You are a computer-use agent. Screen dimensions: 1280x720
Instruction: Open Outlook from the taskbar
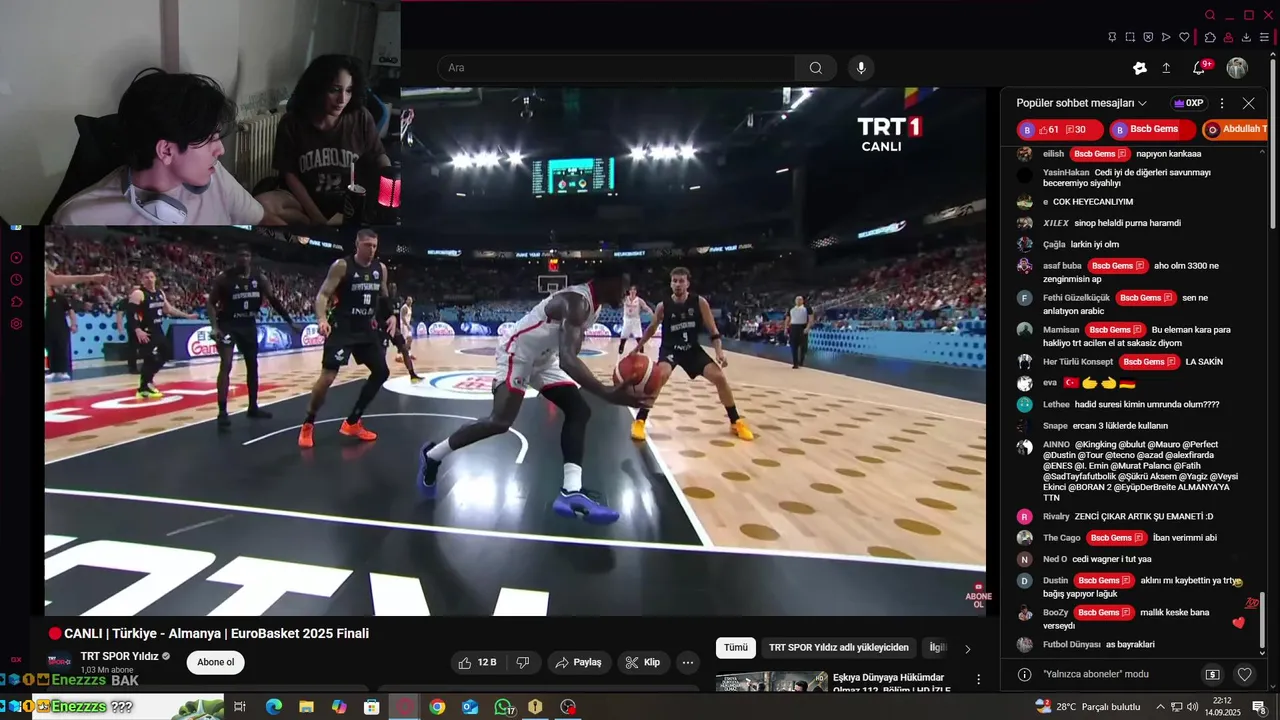click(470, 707)
